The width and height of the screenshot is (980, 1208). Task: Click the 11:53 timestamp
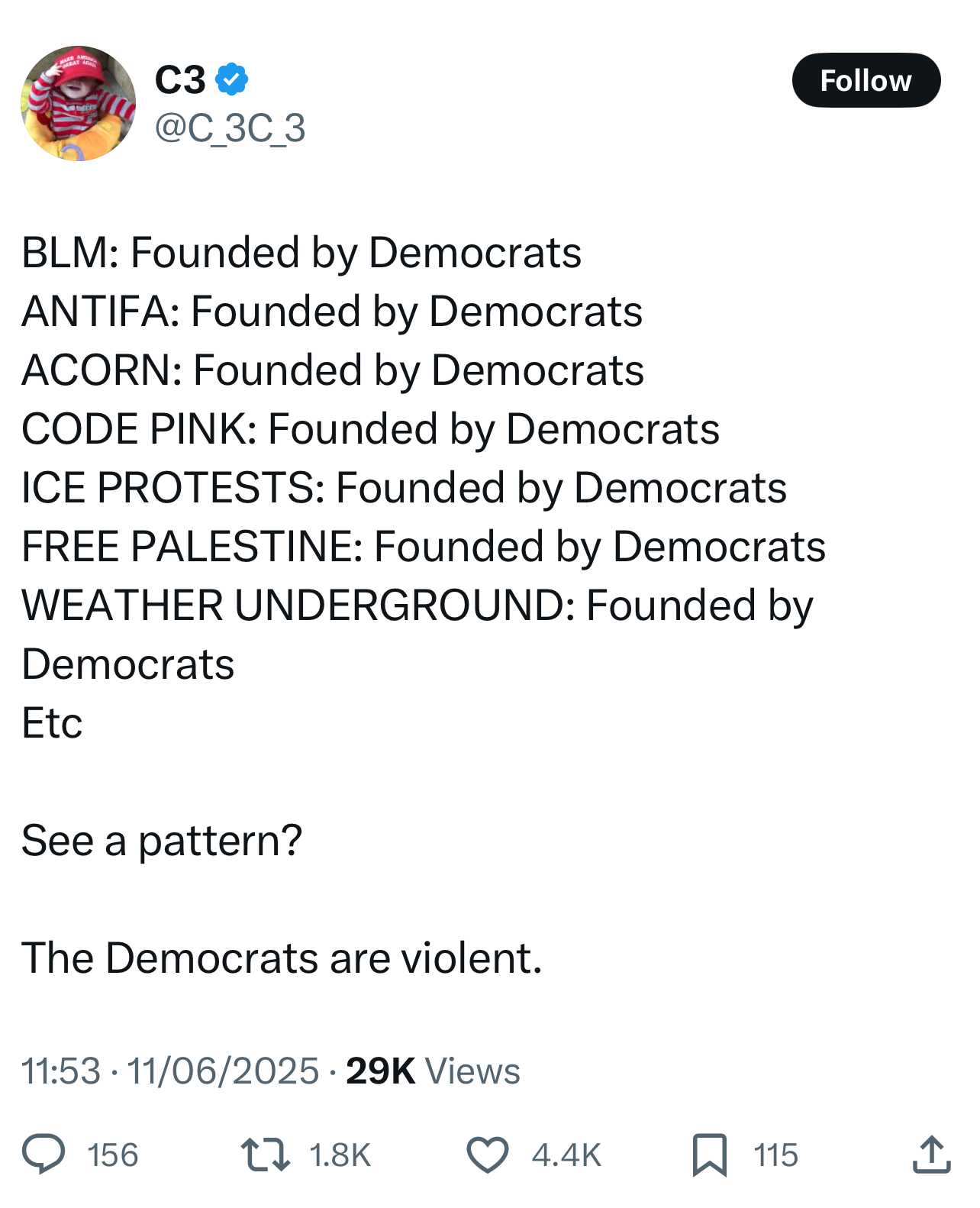(60, 1071)
